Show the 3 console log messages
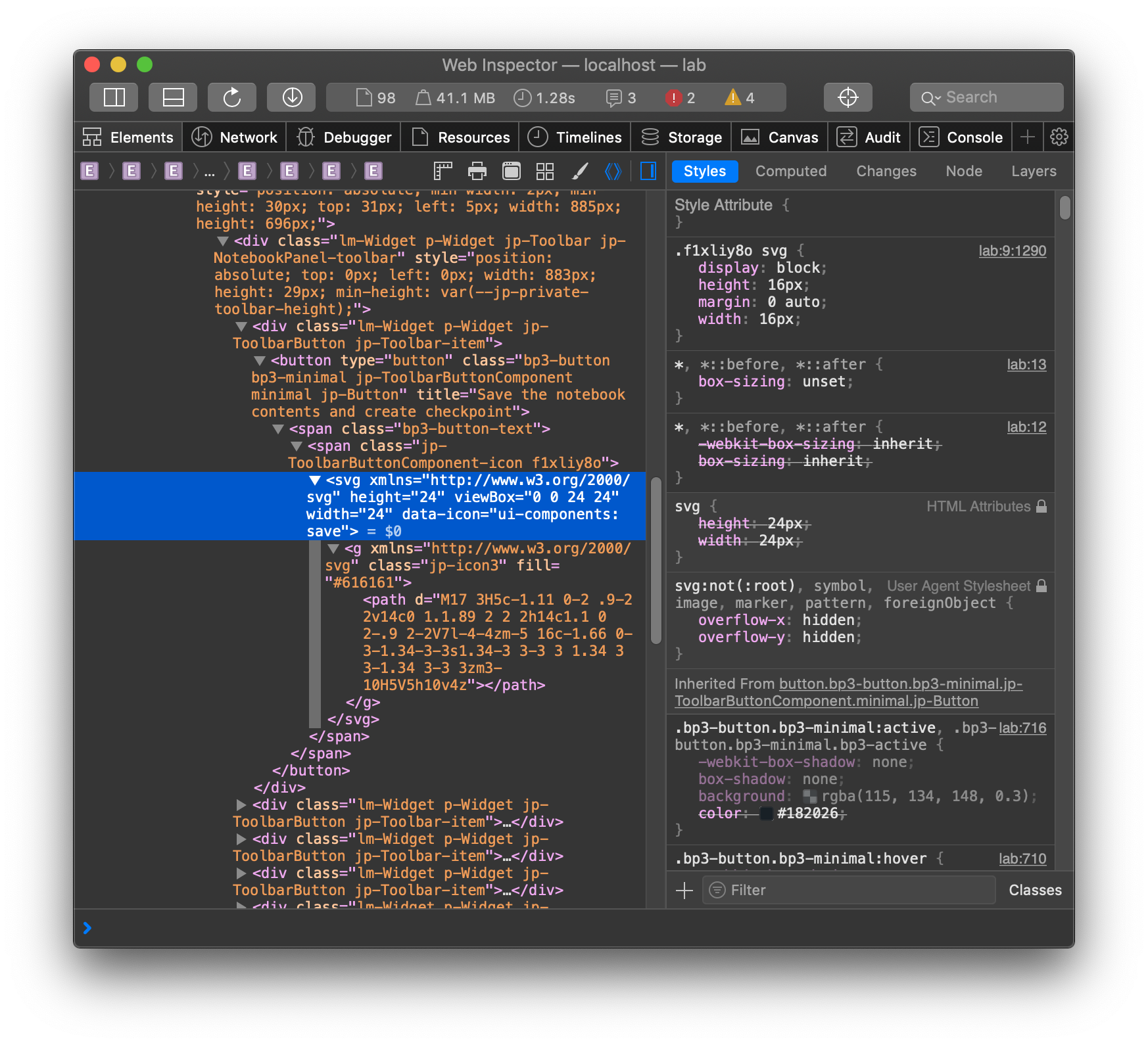Screen dimensions: 1148x1045 click(621, 98)
